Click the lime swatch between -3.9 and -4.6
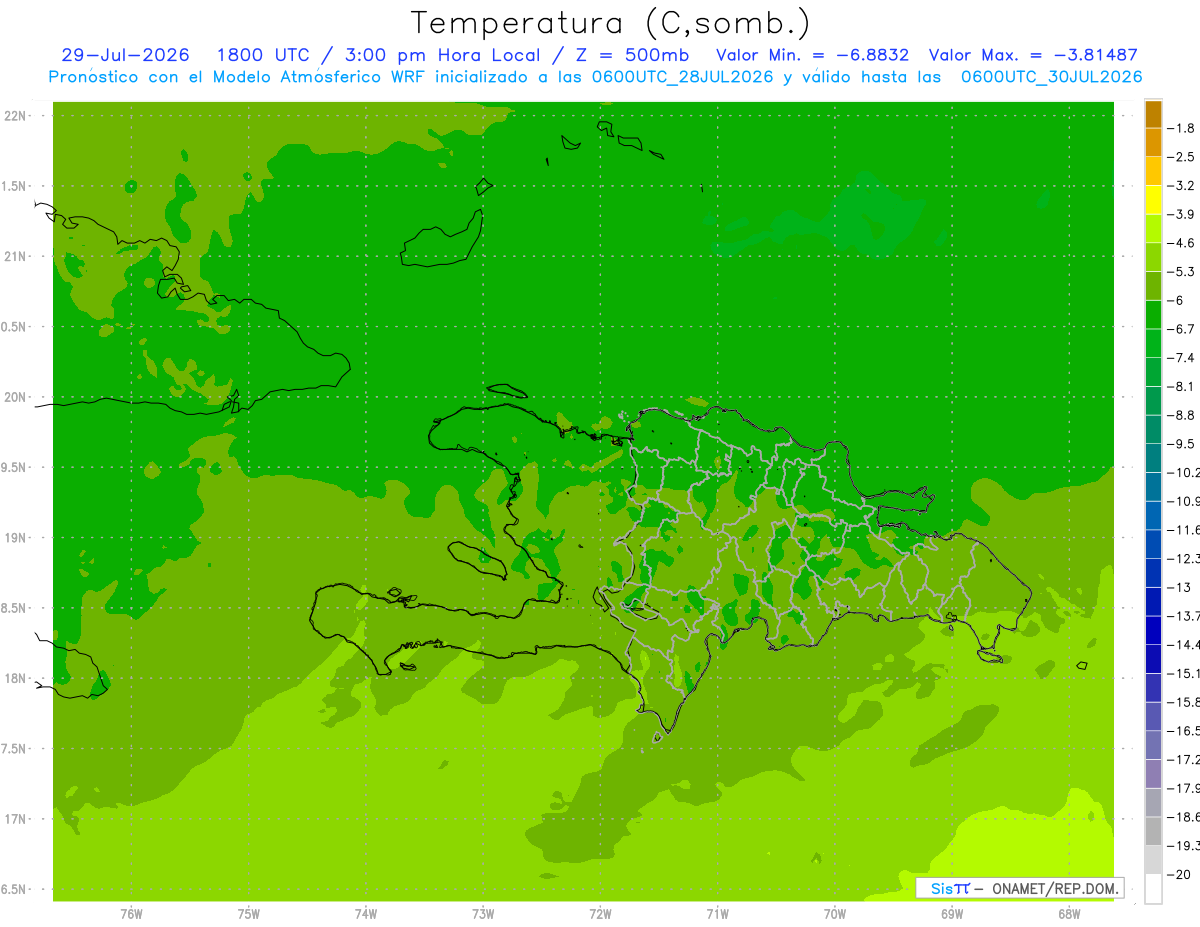The height and width of the screenshot is (927, 1200). click(1153, 229)
